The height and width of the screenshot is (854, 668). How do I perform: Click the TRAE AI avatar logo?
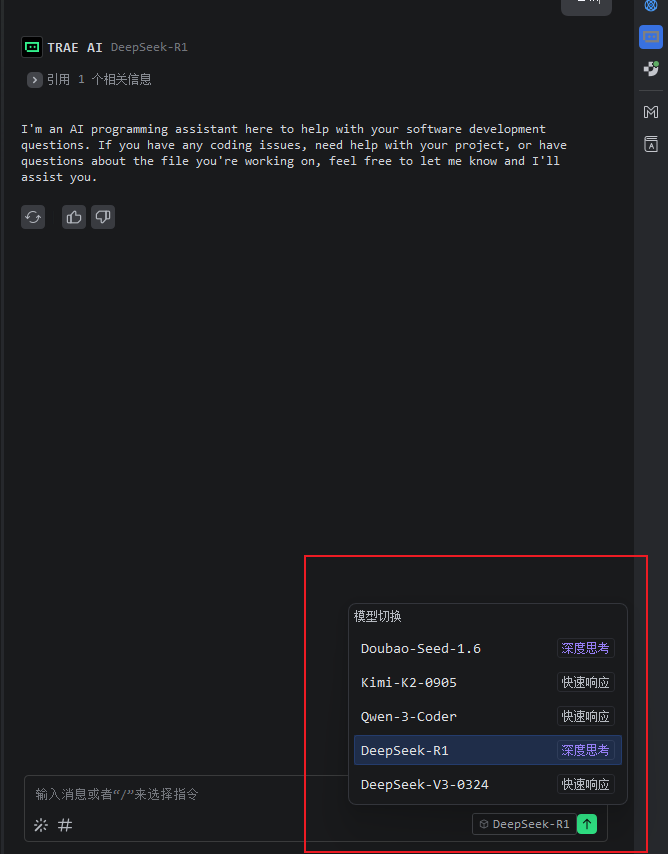coord(32,47)
